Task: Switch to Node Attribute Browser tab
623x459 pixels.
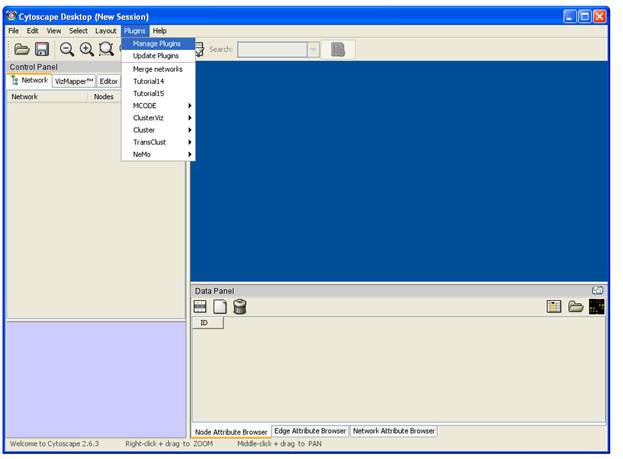Action: pyautogui.click(x=231, y=432)
